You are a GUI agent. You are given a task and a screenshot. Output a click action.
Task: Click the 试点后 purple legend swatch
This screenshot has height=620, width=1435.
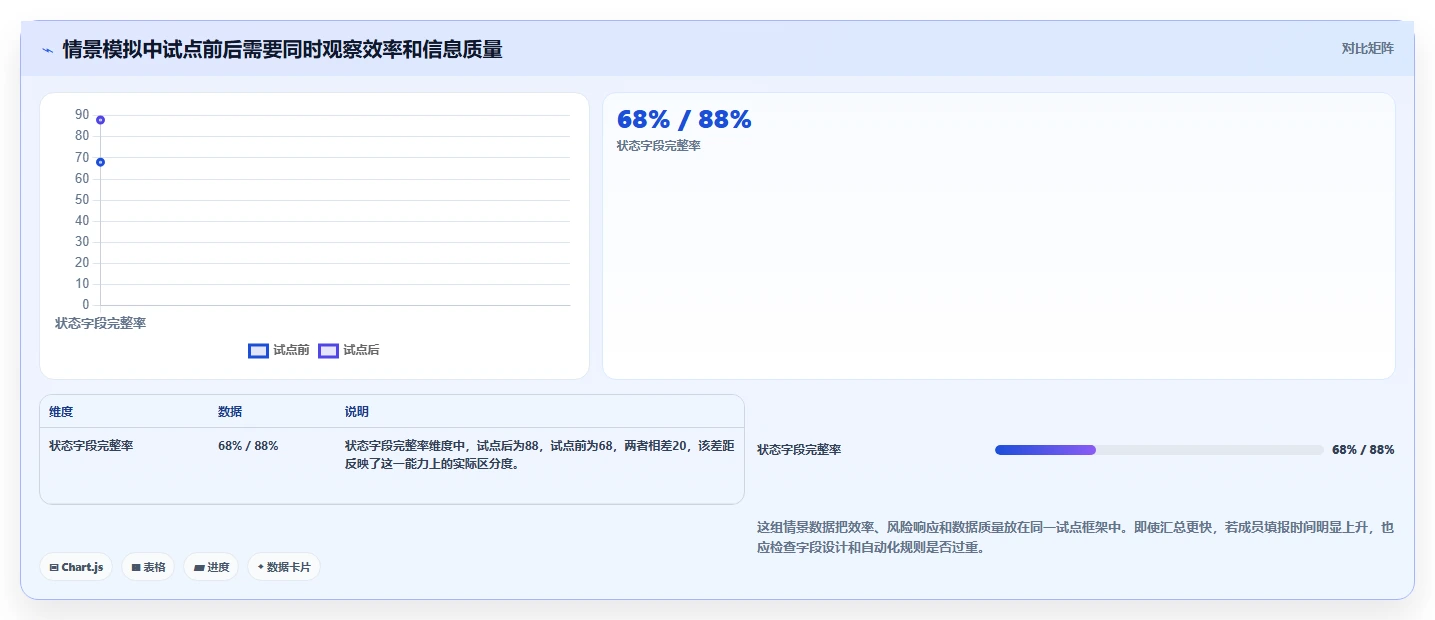pos(328,351)
